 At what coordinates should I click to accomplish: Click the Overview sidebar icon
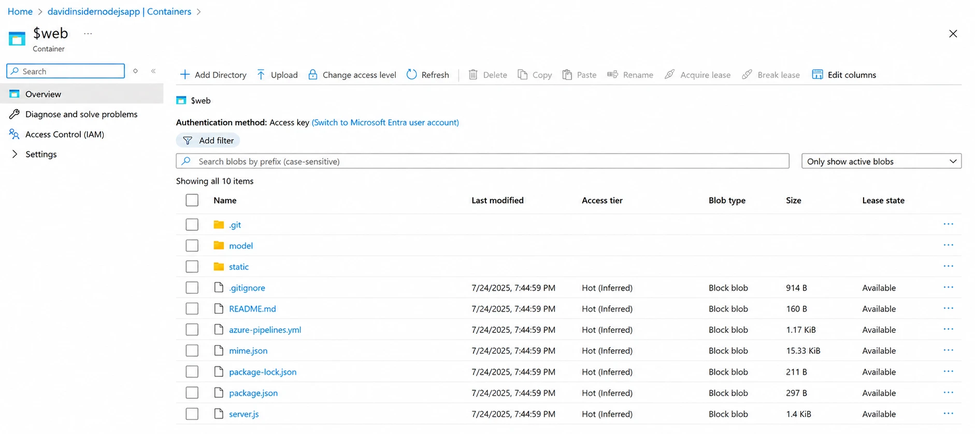[x=14, y=95]
